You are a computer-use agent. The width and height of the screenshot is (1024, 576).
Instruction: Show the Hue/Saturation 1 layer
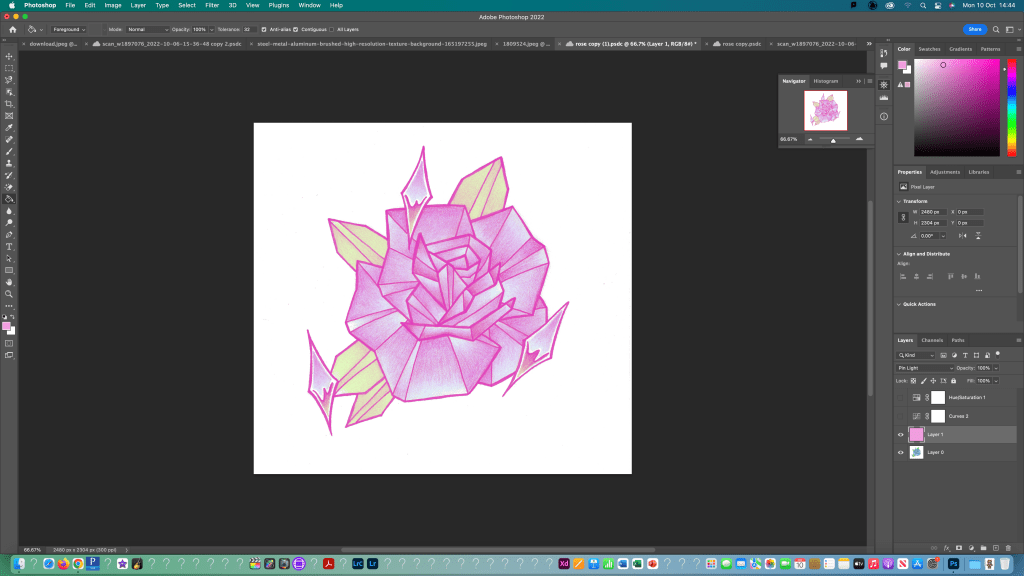[x=901, y=397]
